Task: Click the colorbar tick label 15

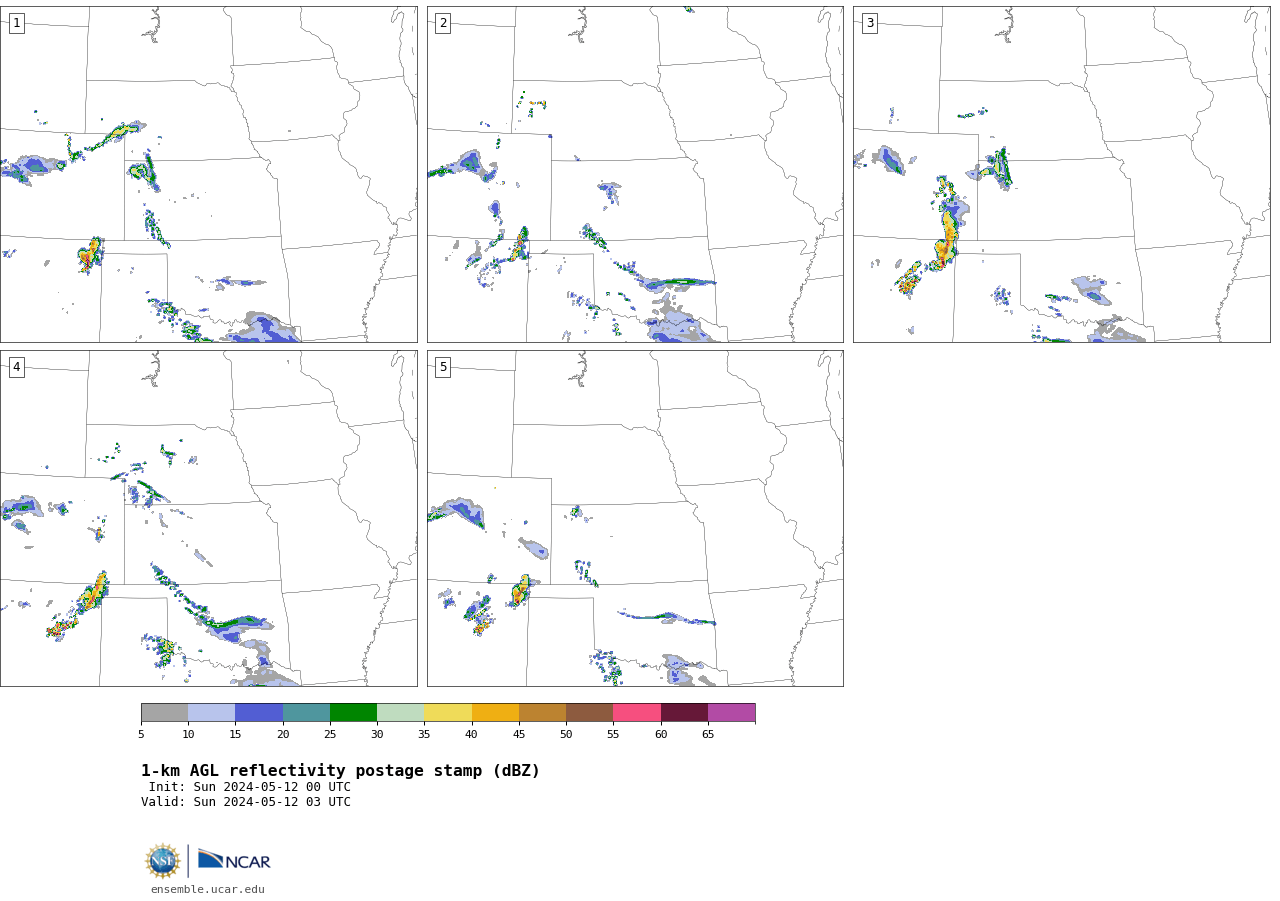Action: 235,734
